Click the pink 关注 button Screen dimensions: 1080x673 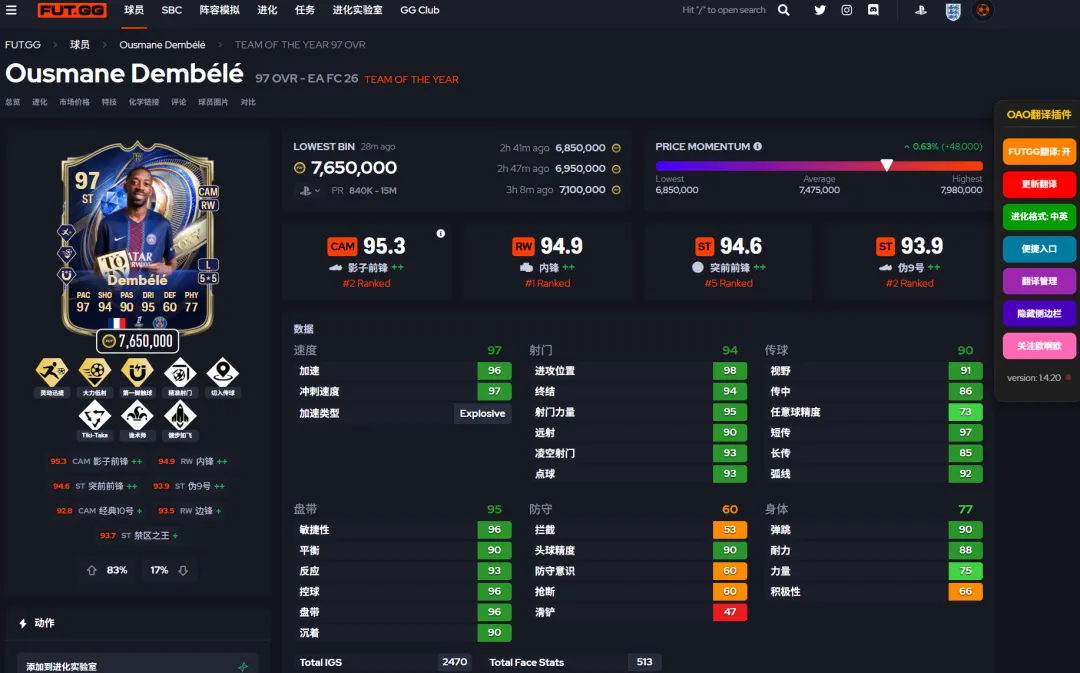[1039, 346]
